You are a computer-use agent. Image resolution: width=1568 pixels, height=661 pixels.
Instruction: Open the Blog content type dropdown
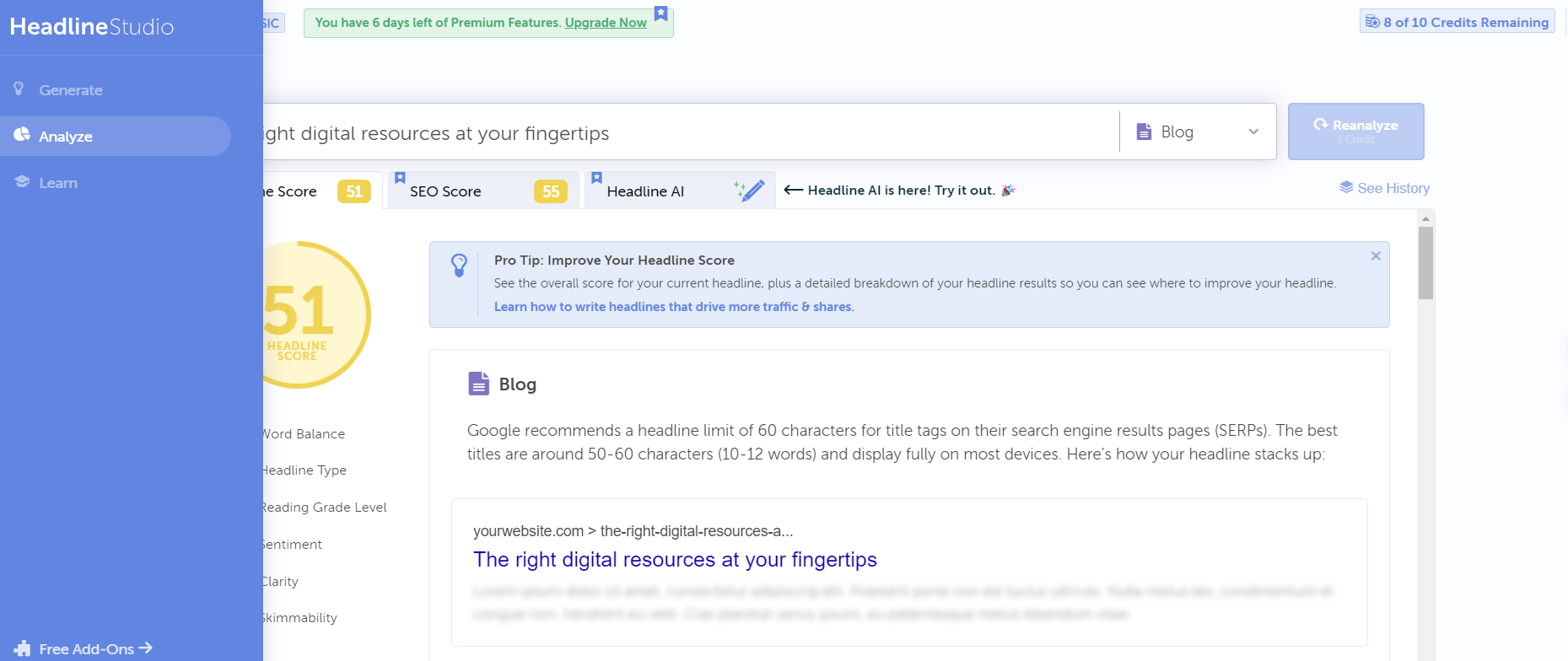click(x=1197, y=132)
